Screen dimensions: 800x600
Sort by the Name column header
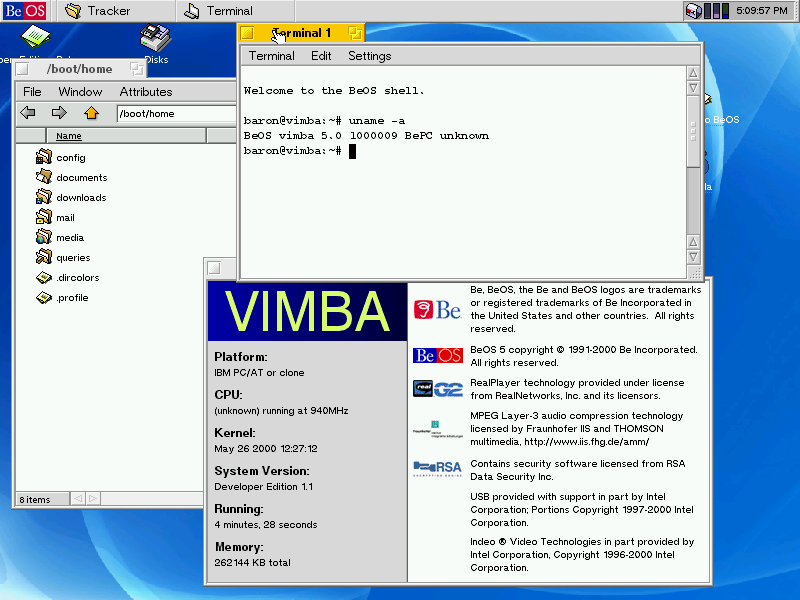click(x=126, y=136)
